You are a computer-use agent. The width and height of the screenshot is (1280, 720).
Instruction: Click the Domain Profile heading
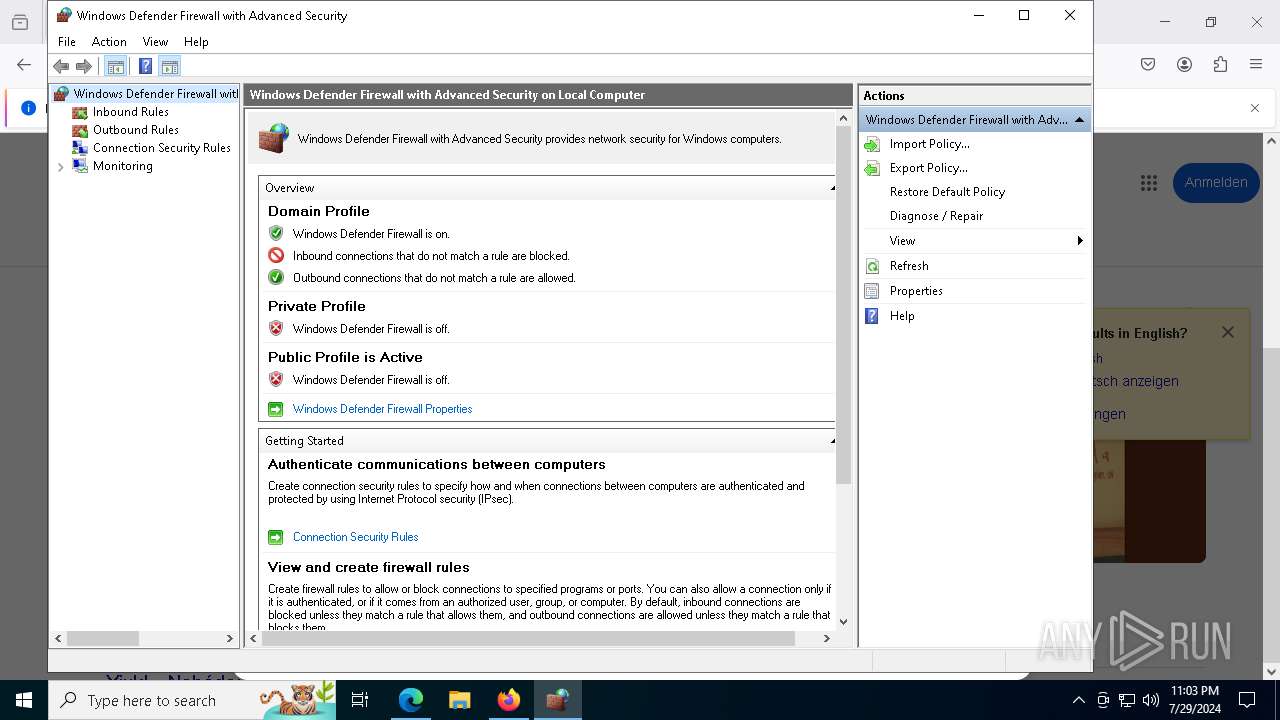[318, 211]
